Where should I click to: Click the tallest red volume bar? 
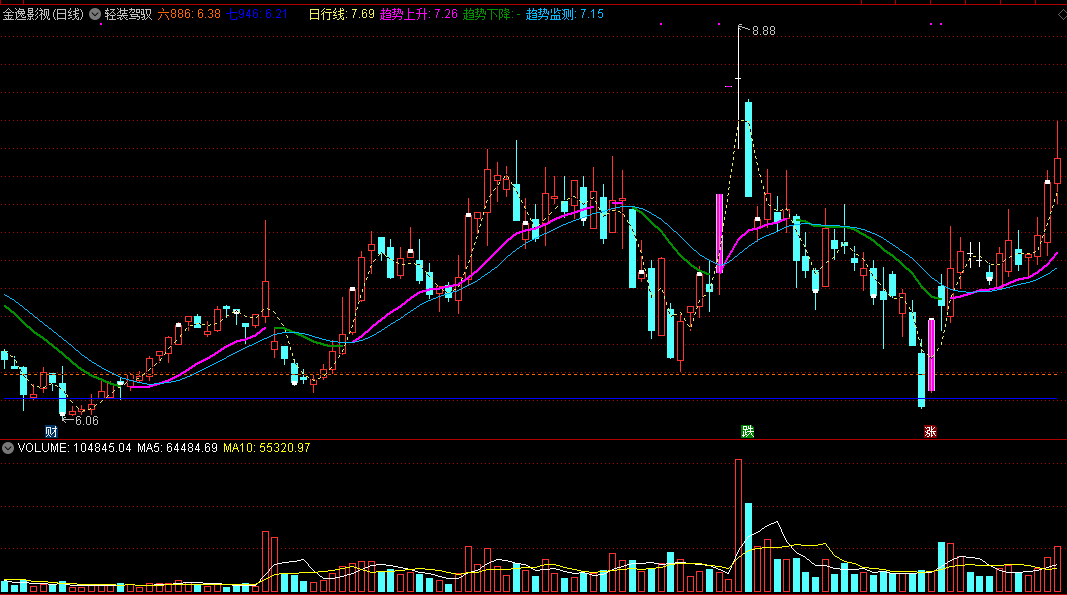738,526
